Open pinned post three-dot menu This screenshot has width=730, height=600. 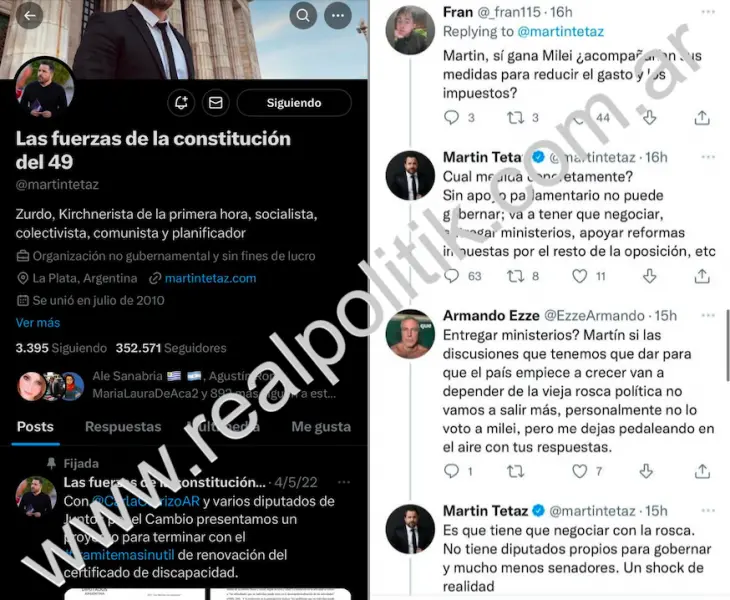pos(344,482)
